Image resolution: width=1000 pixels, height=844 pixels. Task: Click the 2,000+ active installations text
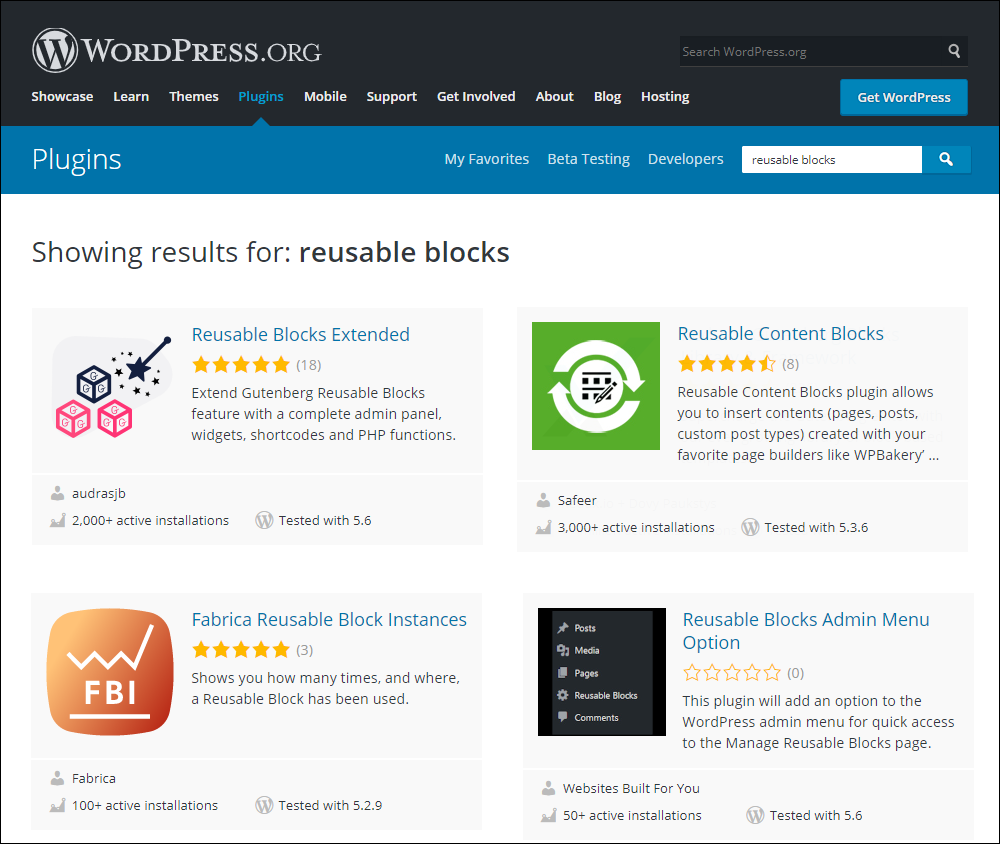pos(151,521)
